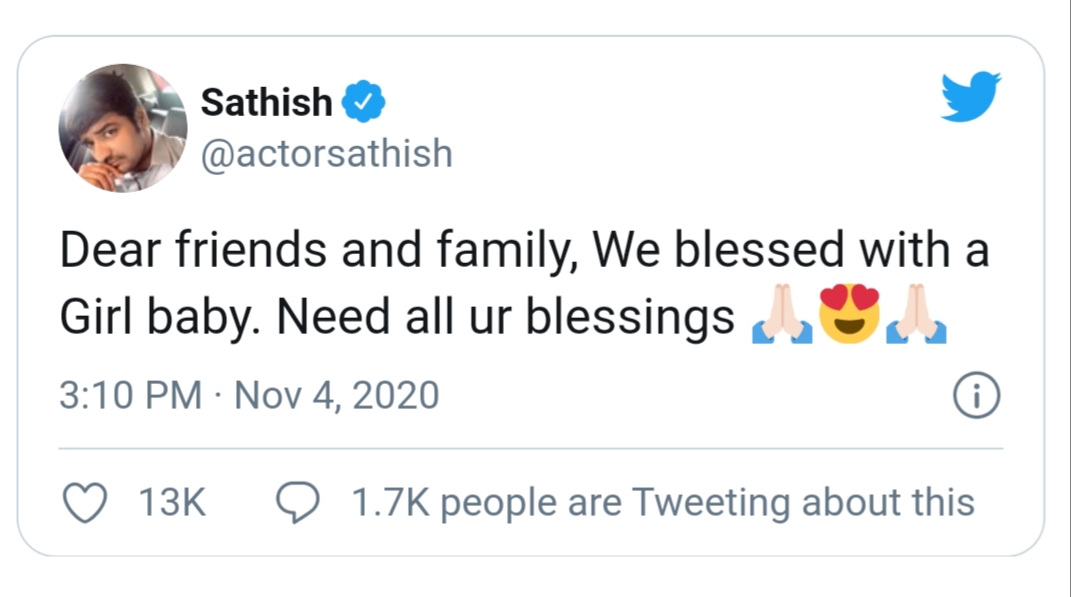Click the Twitter bird logo
The image size is (1071, 597).
click(971, 96)
